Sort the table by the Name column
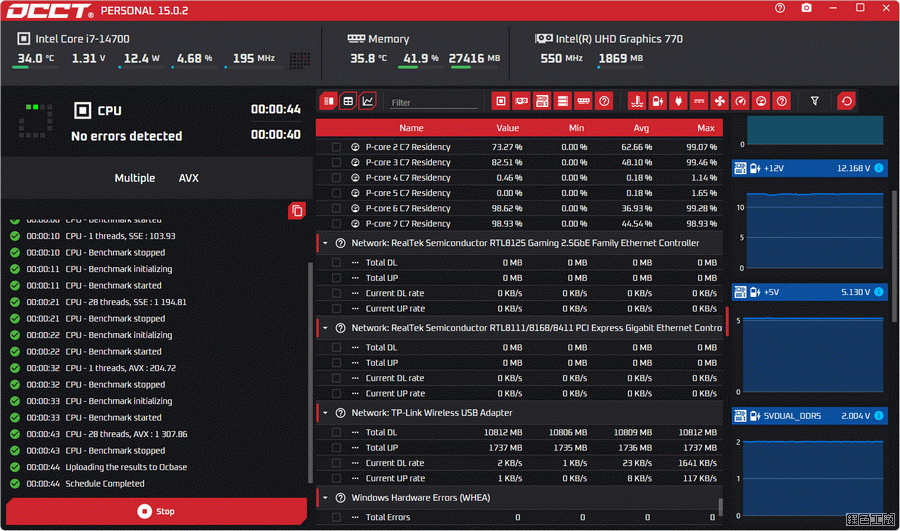 pyautogui.click(x=411, y=128)
